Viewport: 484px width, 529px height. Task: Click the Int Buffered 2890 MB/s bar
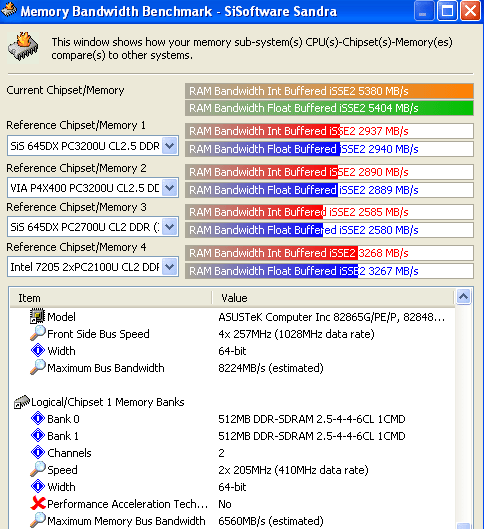pos(329,172)
